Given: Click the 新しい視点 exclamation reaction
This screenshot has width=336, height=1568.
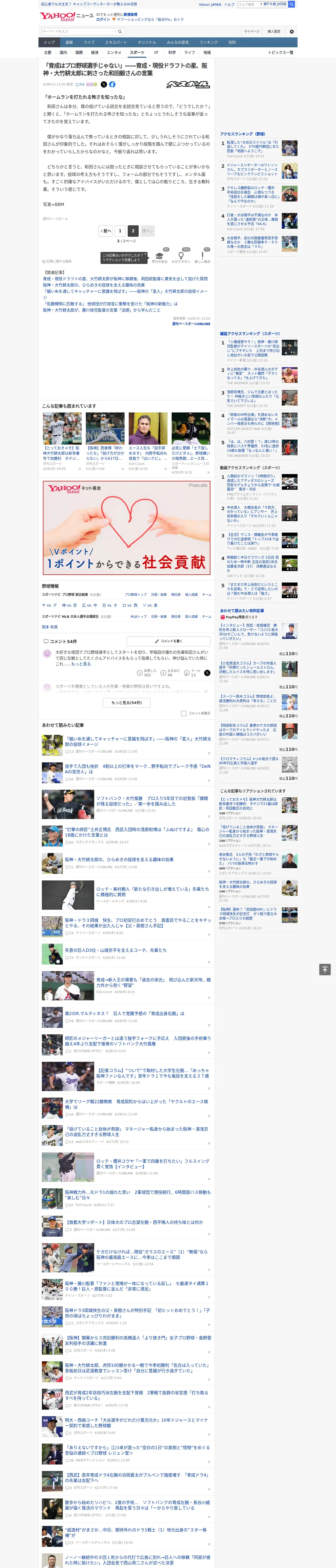Looking at the screenshot, I should (203, 256).
